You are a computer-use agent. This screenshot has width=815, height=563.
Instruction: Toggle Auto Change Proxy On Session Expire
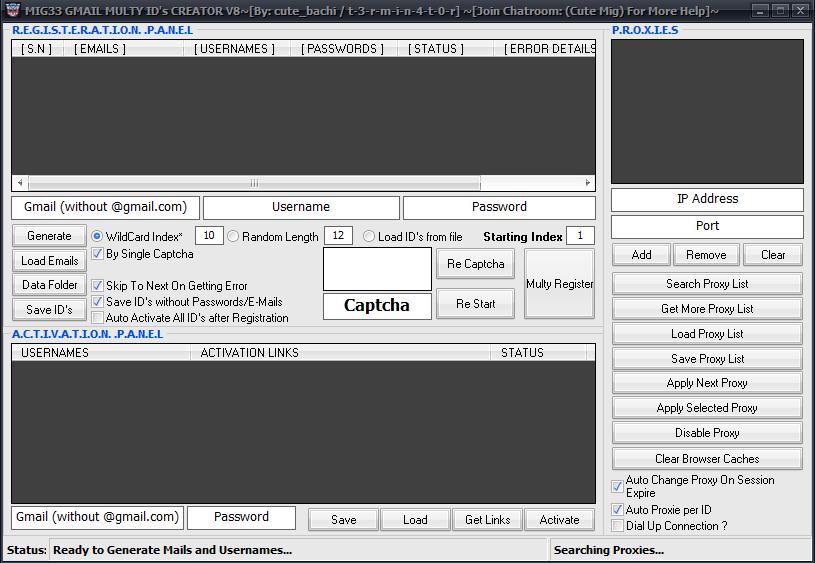point(617,487)
